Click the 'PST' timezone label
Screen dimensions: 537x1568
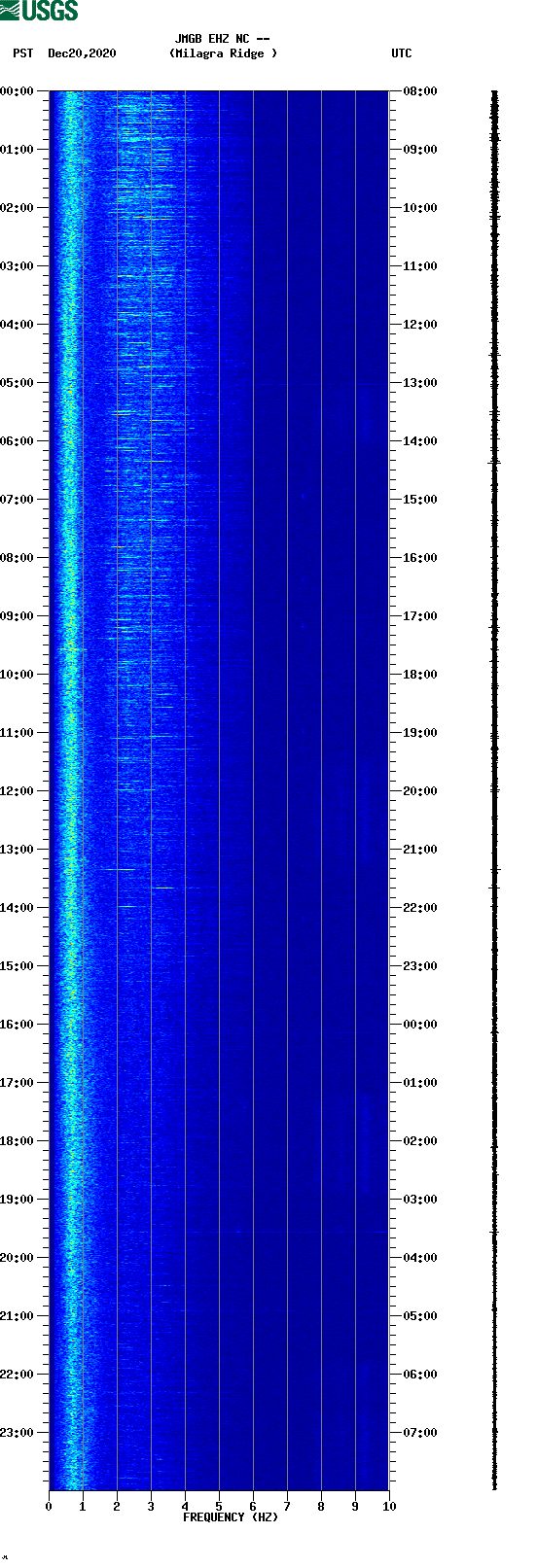point(22,53)
